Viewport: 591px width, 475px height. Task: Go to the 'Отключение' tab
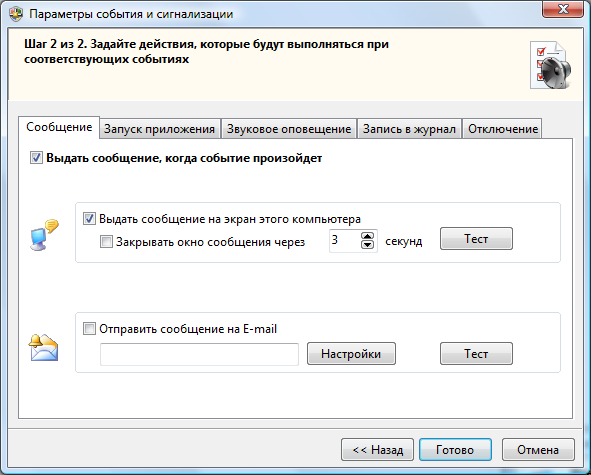[x=502, y=129]
